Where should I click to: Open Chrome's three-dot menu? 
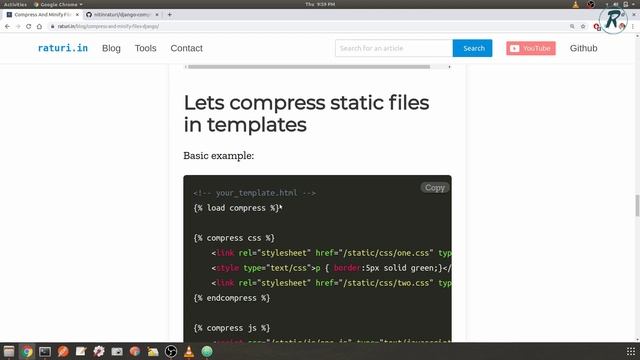click(633, 27)
